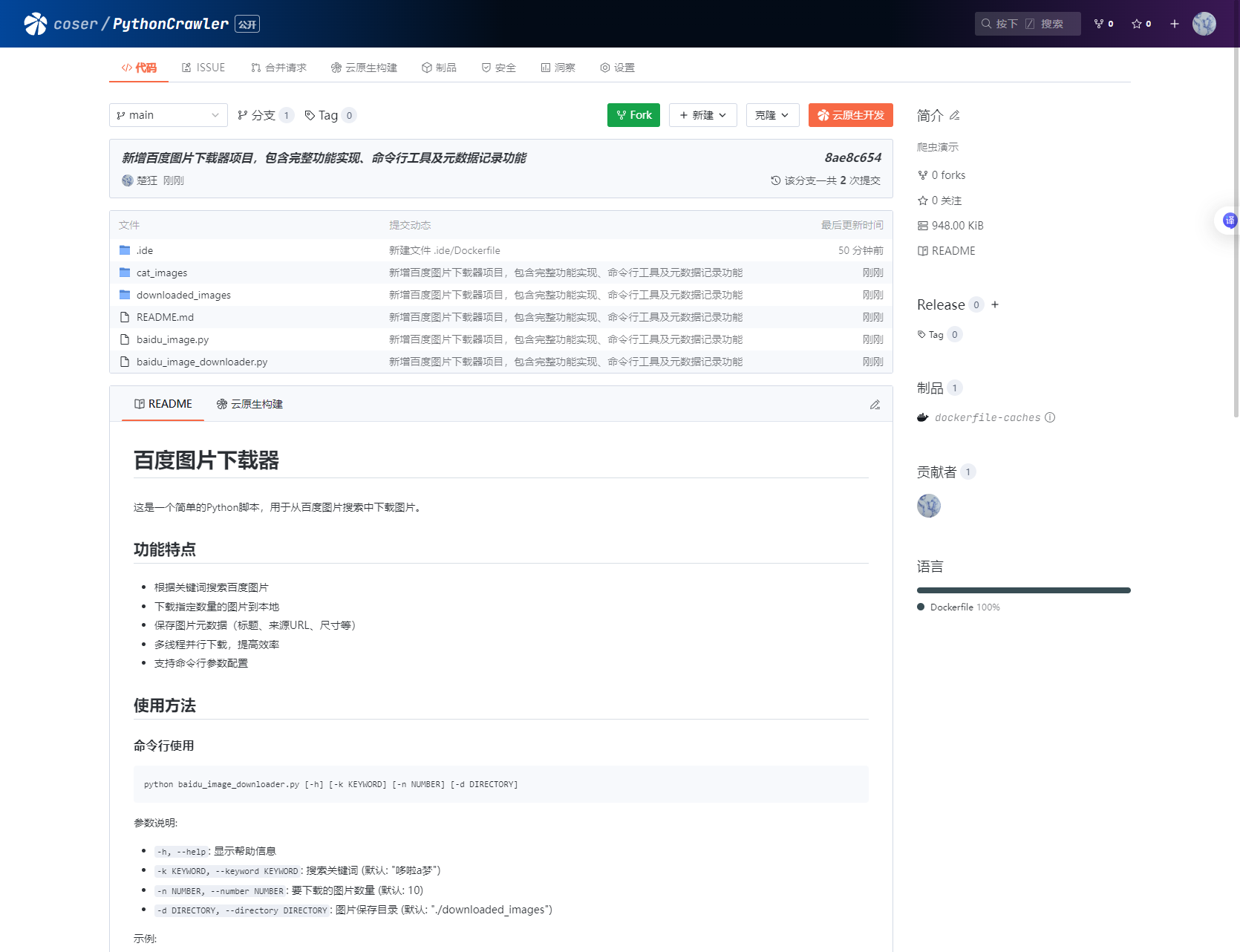Click the baidu_image.py file icon
This screenshot has width=1240, height=952.
tap(125, 339)
